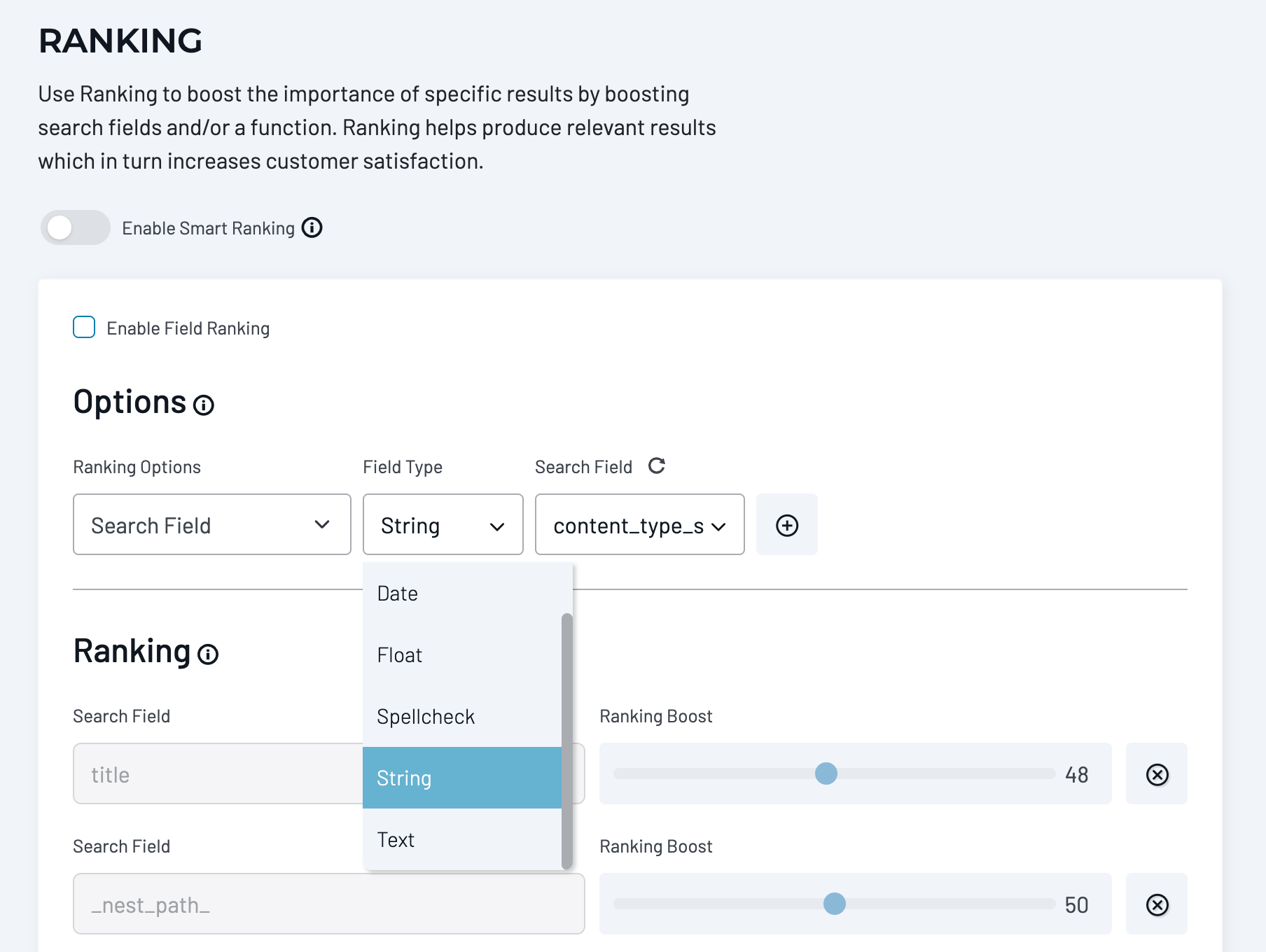Screen dimensions: 1266x952
Task: Choose the highlighted String option
Action: point(462,778)
